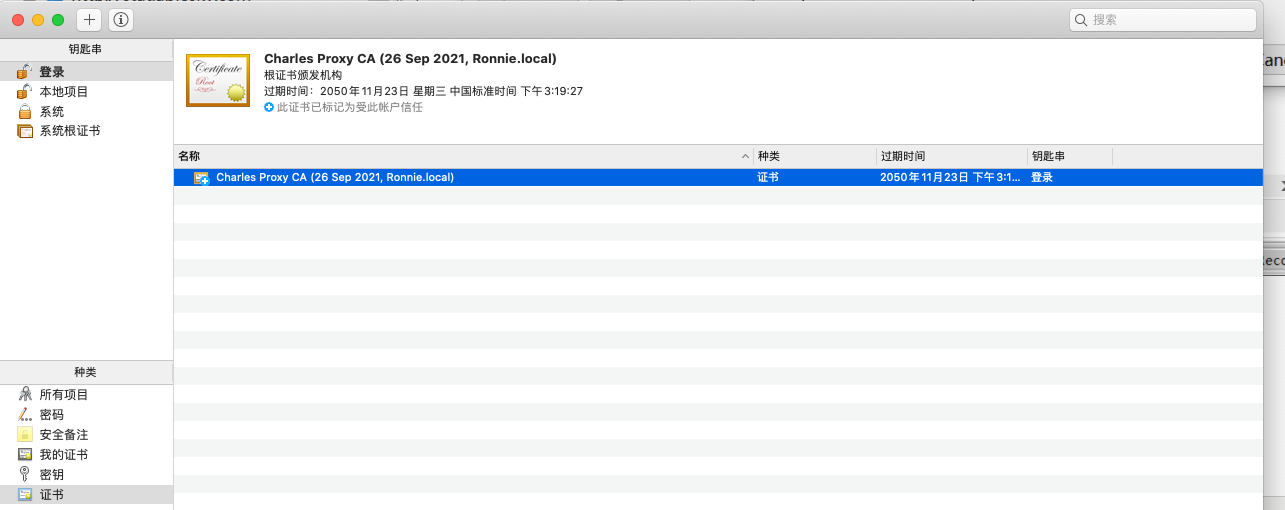Click 此证书已标记为受此帐户信任 text
The image size is (1285, 510).
click(349, 107)
